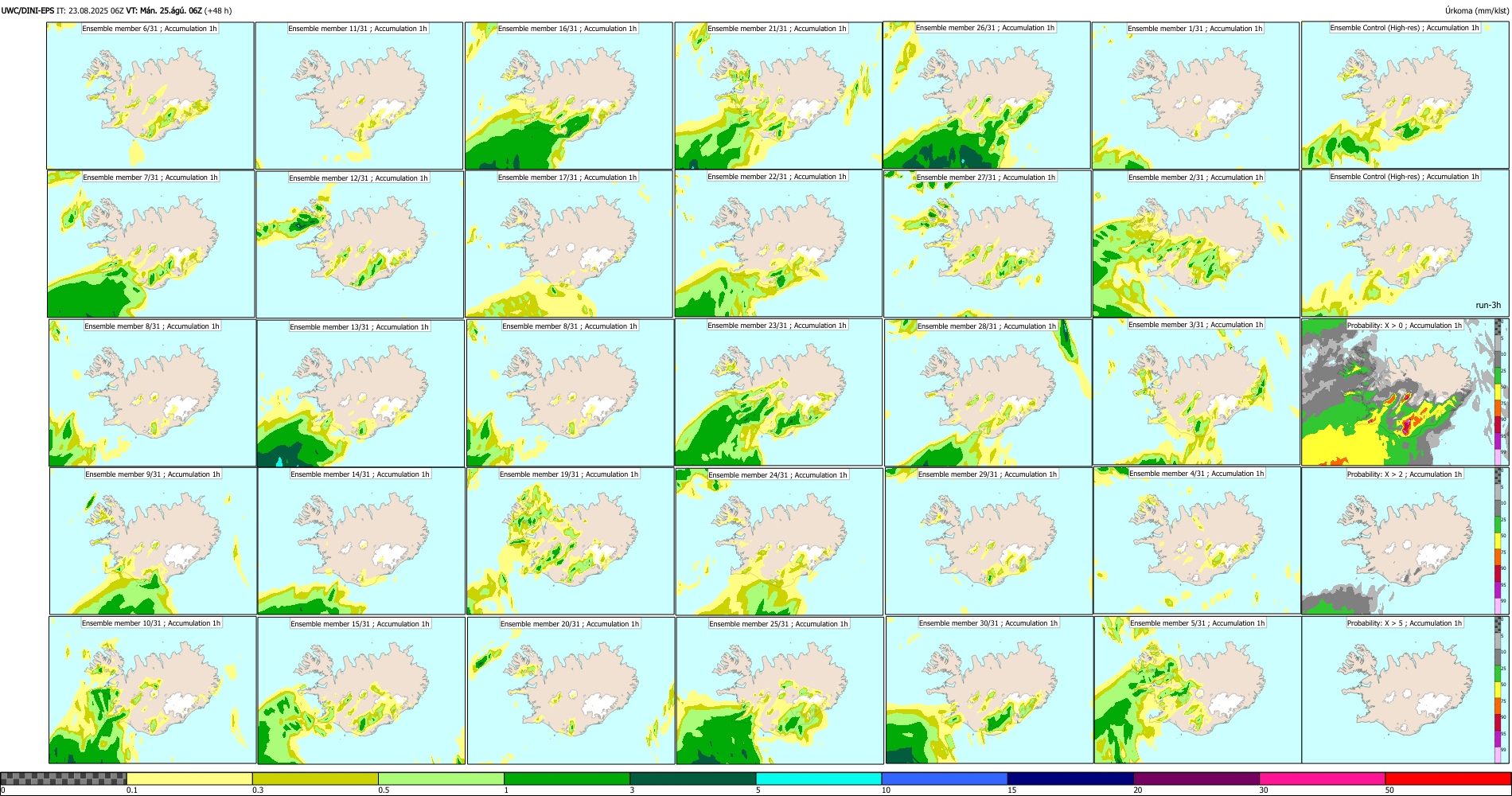Open the Ensemble member 15/31 map

(361, 690)
